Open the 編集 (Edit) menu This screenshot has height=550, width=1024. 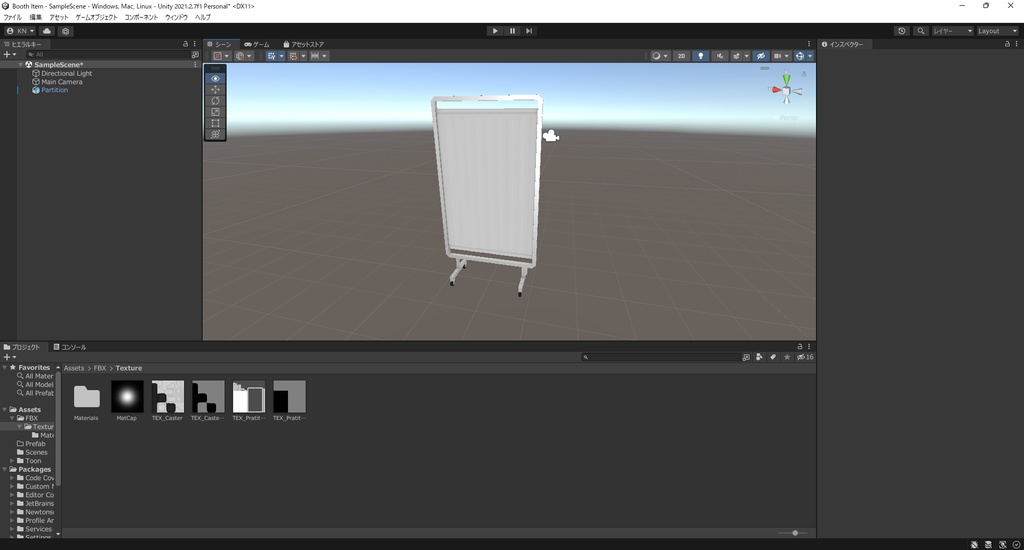tap(35, 18)
